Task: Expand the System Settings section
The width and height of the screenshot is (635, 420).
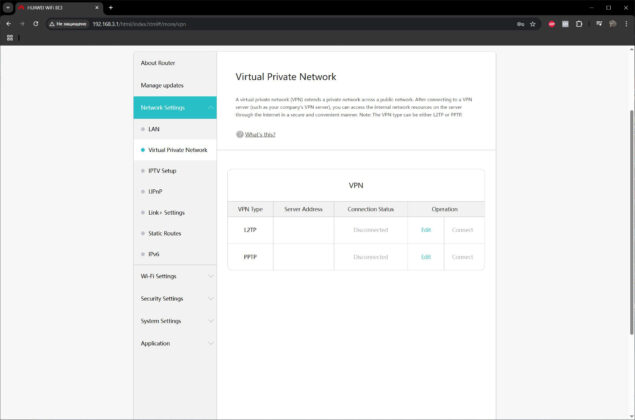Action: 175,321
